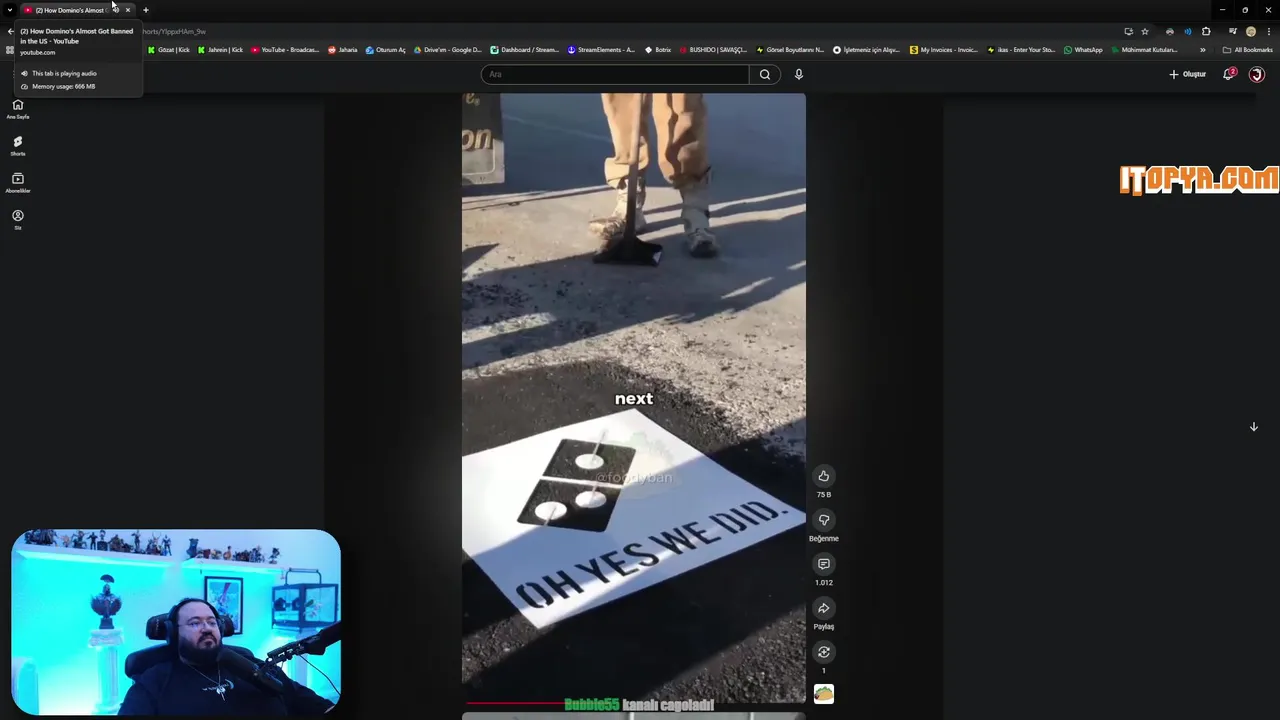Open YouTube Ana Sayfa home

[x=17, y=109]
